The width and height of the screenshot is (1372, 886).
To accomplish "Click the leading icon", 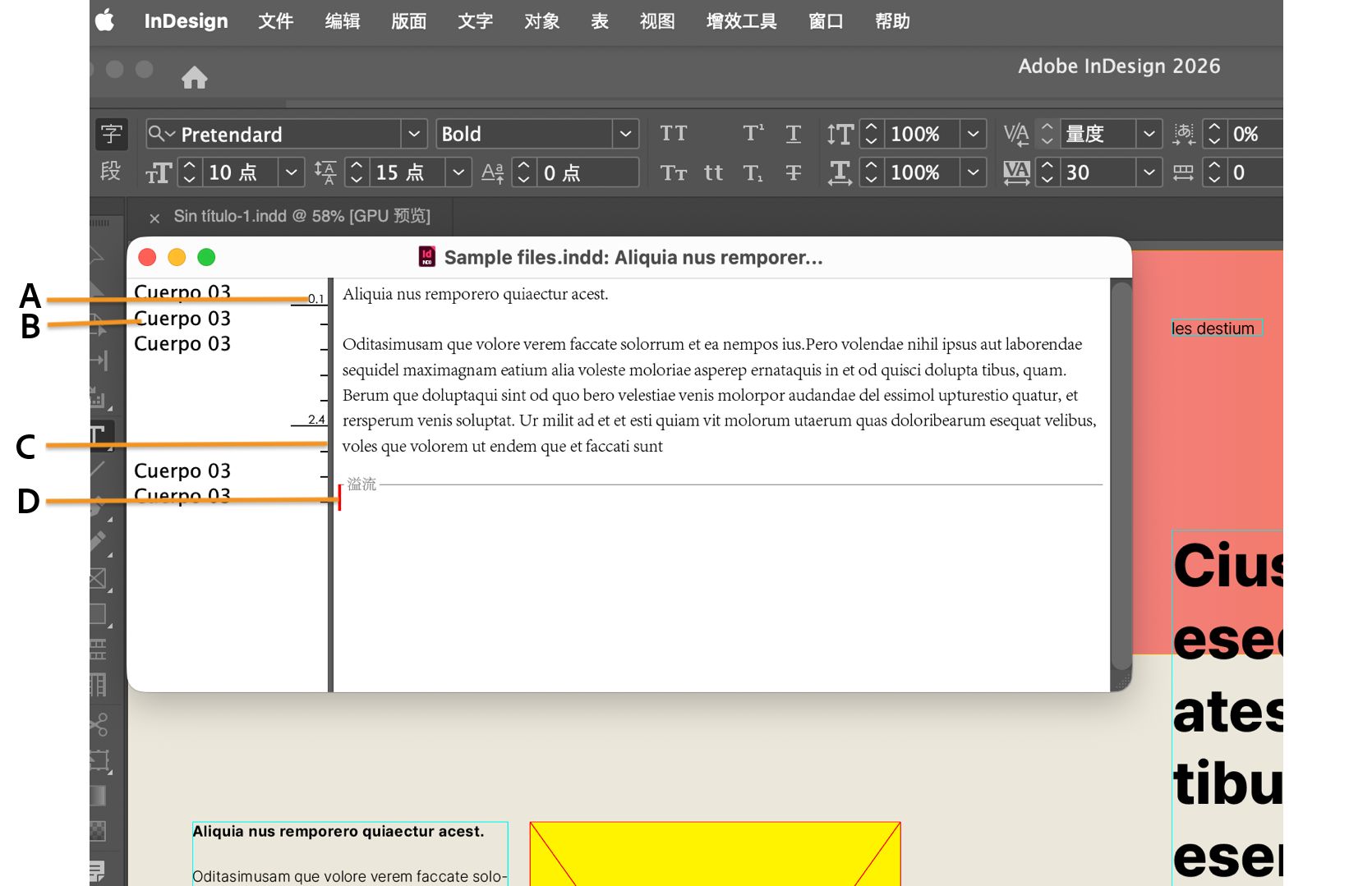I will click(325, 172).
